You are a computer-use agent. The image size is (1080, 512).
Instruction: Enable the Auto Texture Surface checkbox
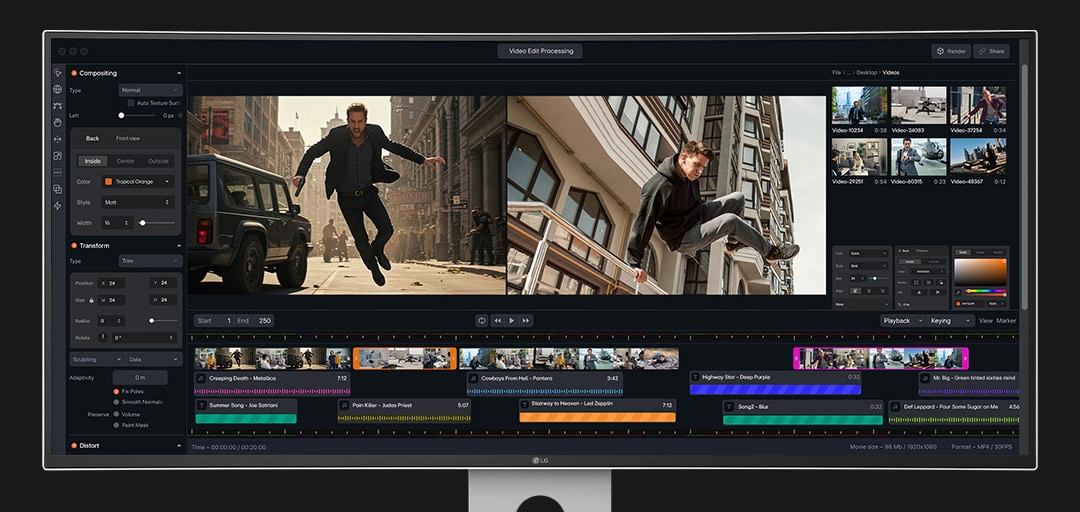click(131, 103)
